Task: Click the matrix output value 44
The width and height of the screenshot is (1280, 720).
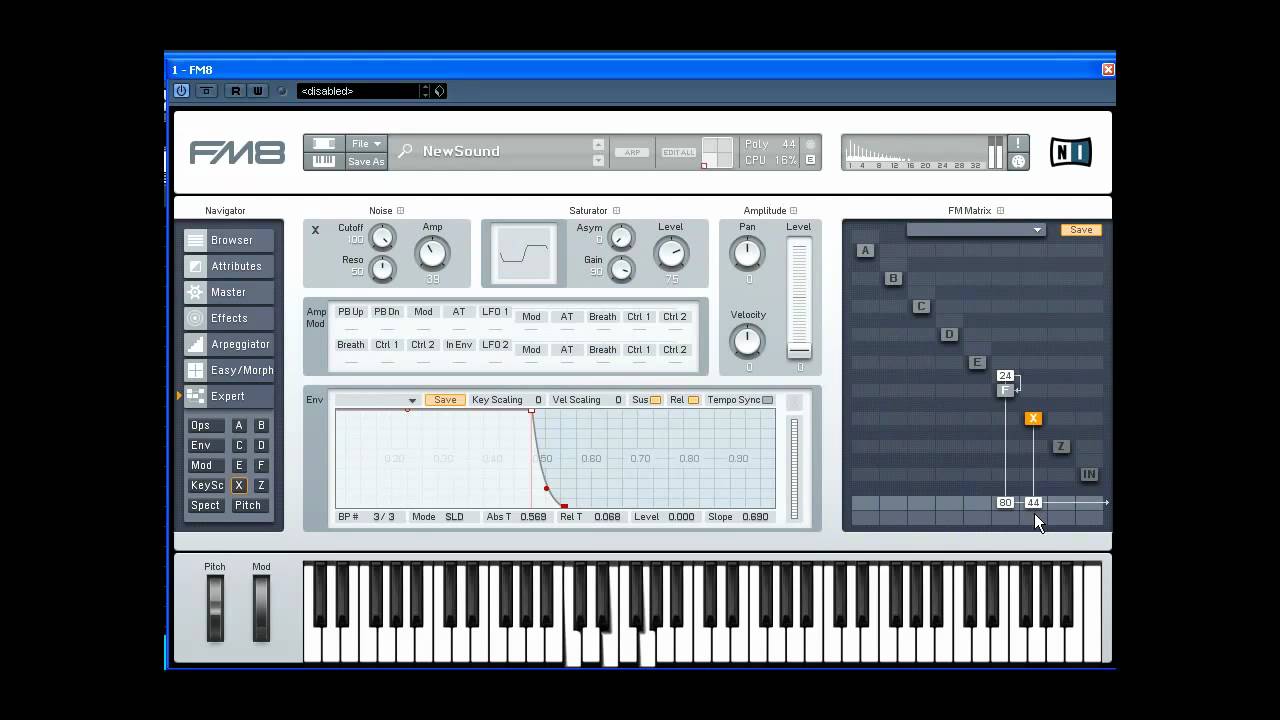Action: [x=1033, y=502]
